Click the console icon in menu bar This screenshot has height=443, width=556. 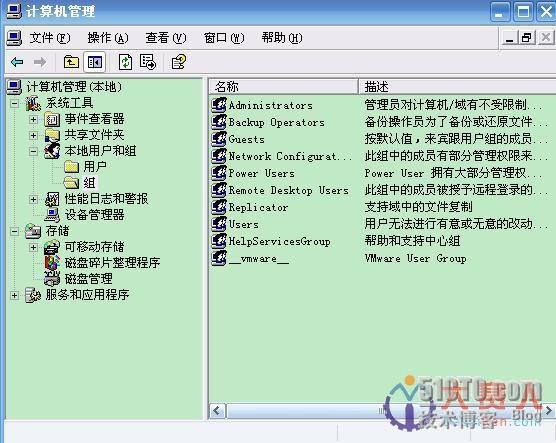14,38
